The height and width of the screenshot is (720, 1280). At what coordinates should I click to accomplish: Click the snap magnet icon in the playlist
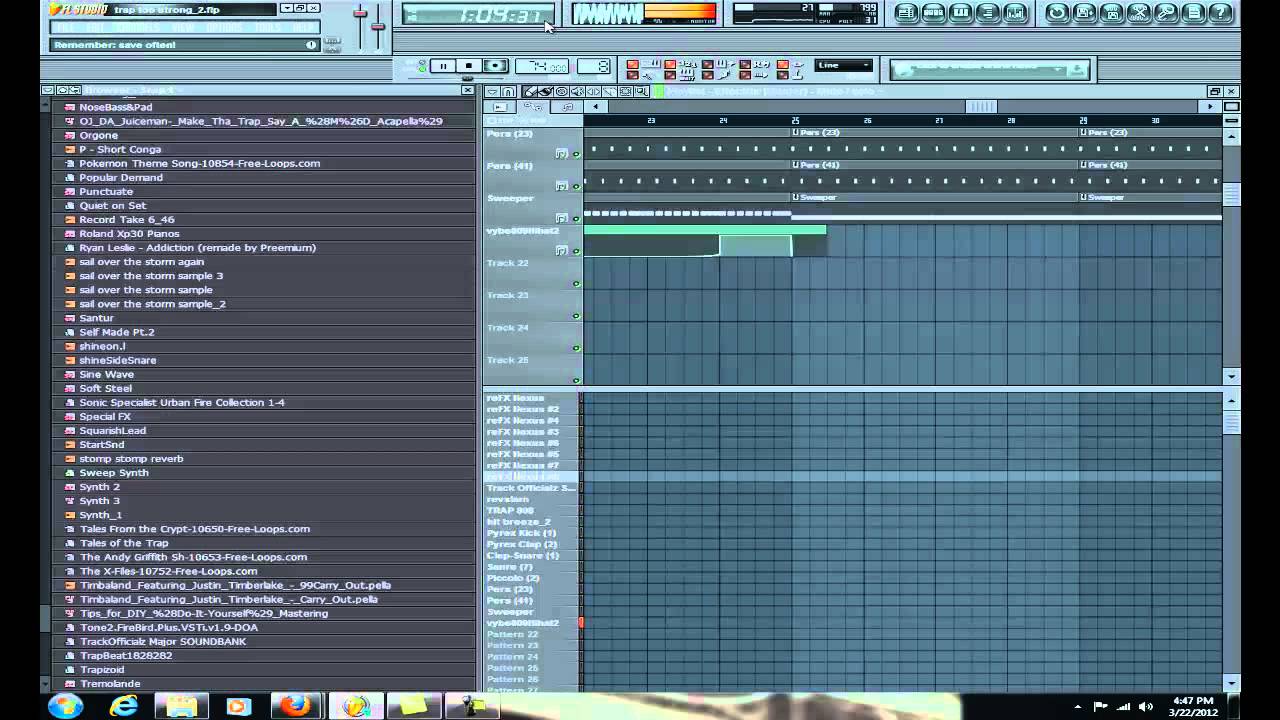tap(509, 91)
